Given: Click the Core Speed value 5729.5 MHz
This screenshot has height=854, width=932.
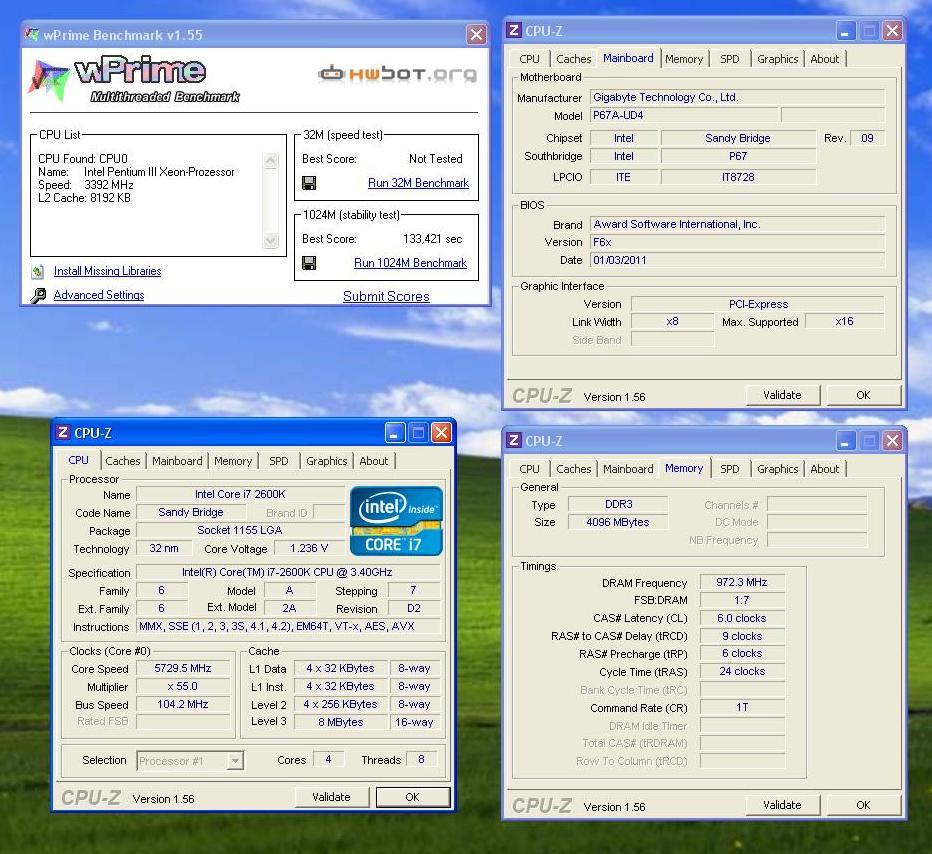Looking at the screenshot, I should pos(183,668).
